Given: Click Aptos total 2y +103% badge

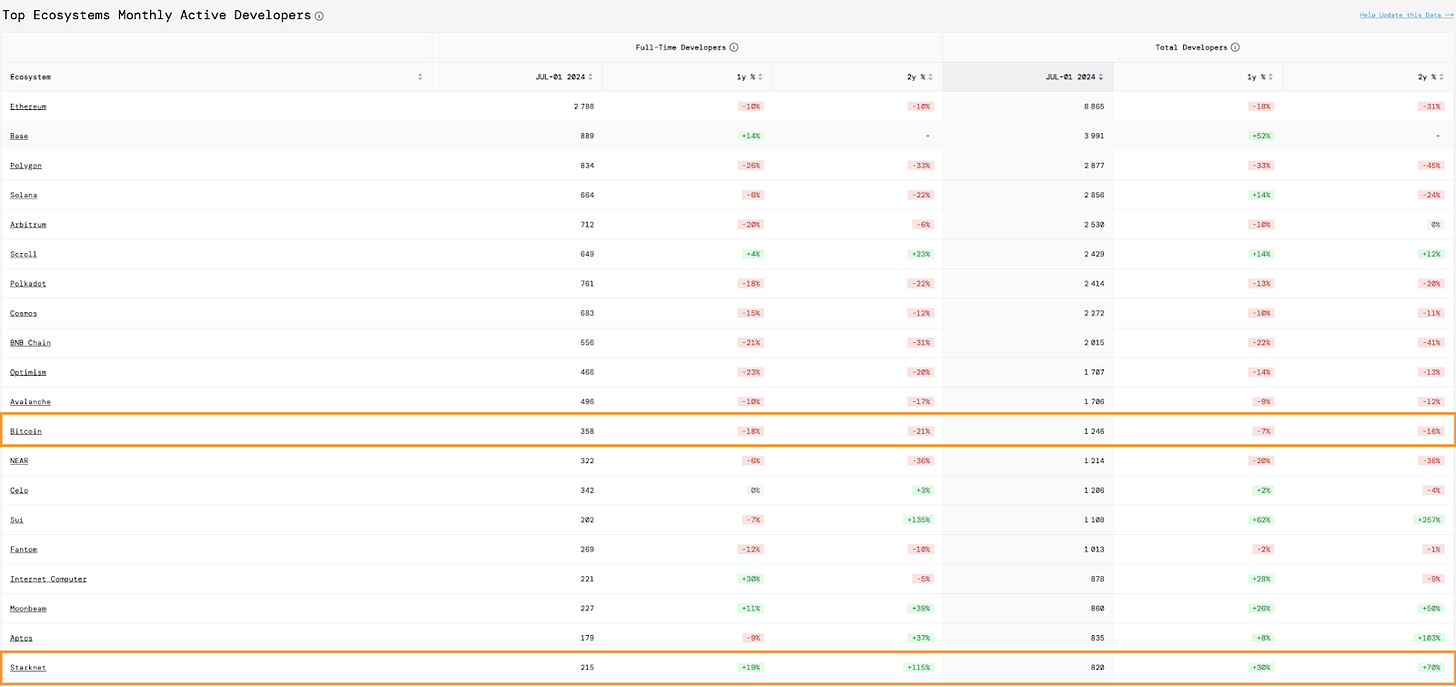Looking at the screenshot, I should tap(1427, 638).
